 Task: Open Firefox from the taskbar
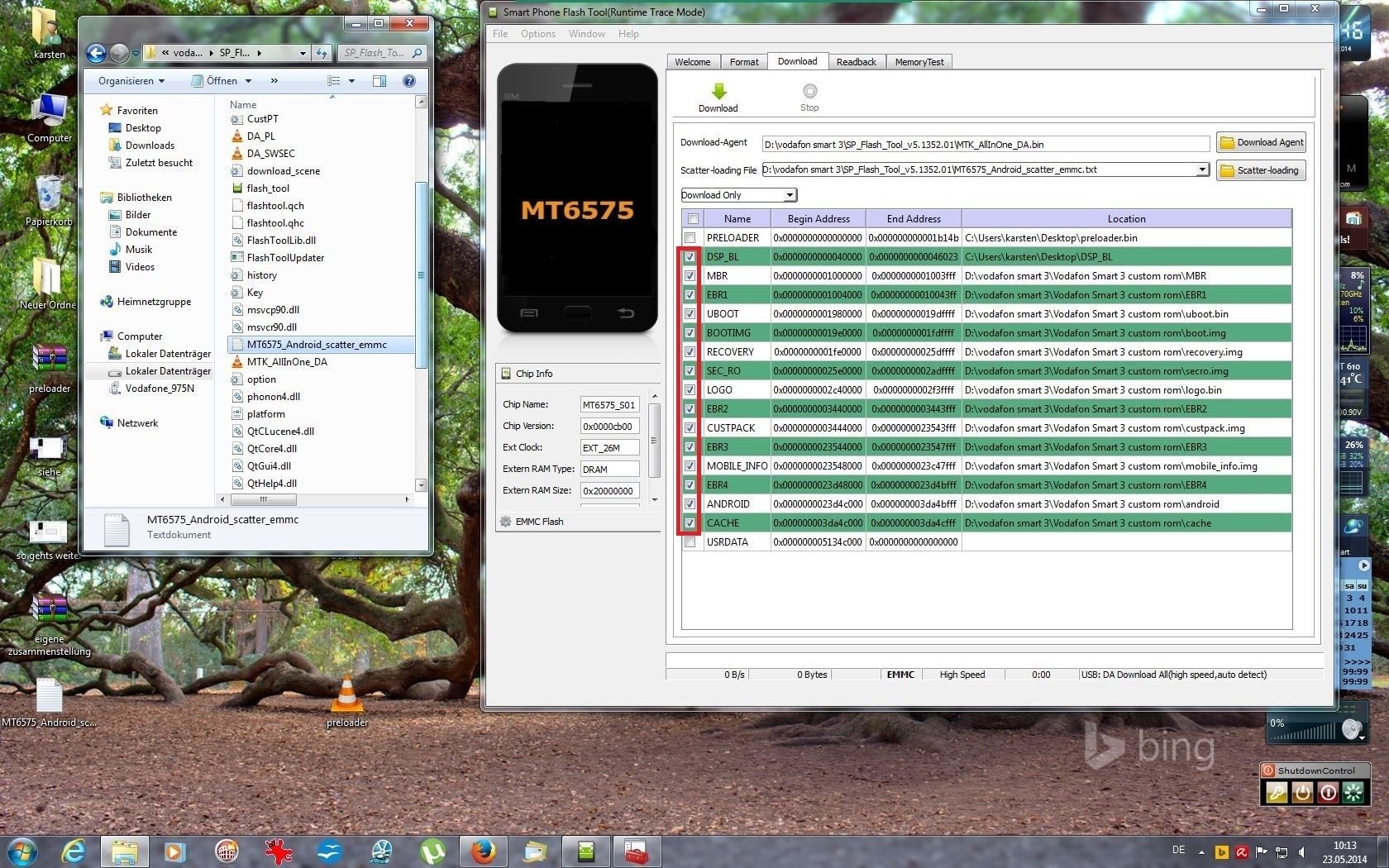[483, 851]
